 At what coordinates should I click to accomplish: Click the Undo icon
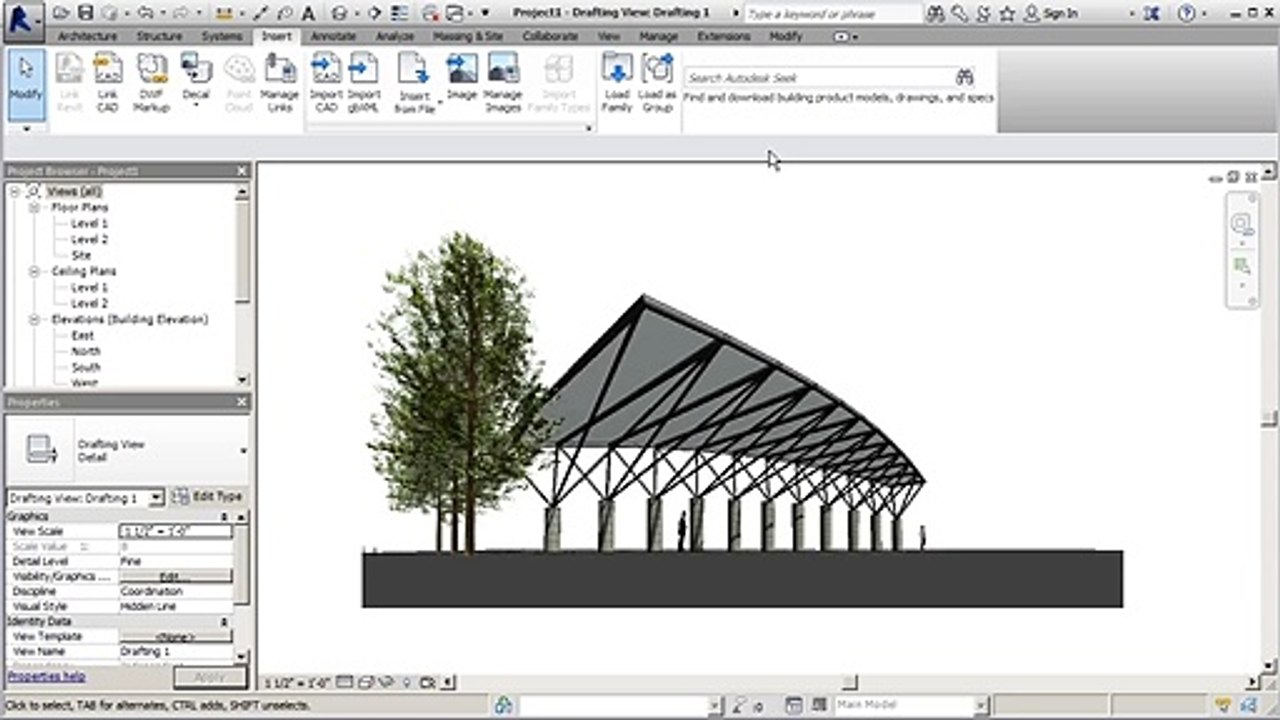(x=143, y=13)
